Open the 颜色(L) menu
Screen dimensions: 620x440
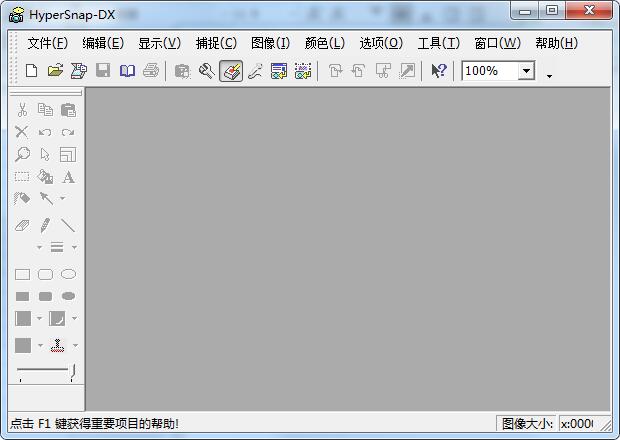(x=325, y=43)
